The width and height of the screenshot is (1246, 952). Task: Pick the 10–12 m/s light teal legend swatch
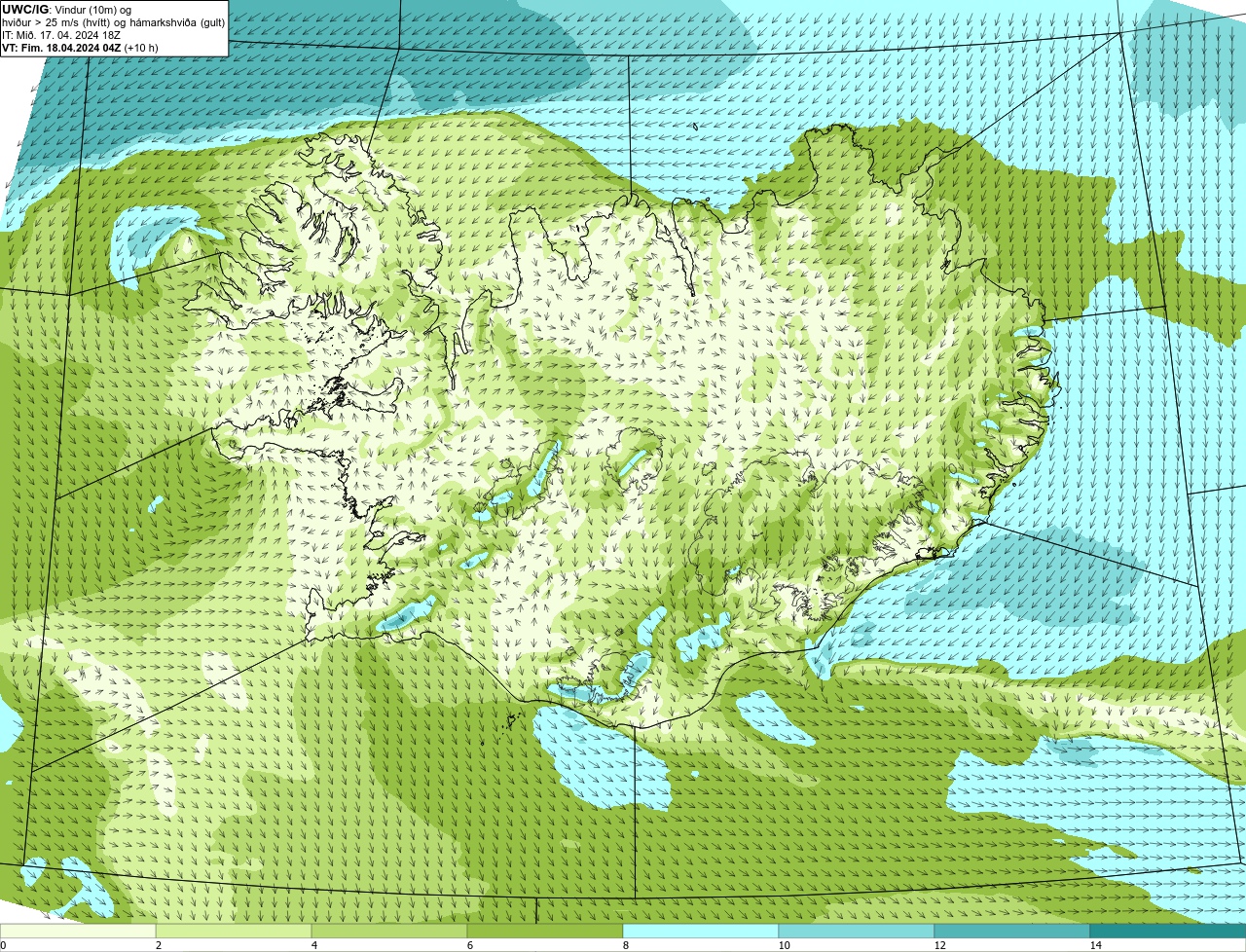(x=857, y=931)
